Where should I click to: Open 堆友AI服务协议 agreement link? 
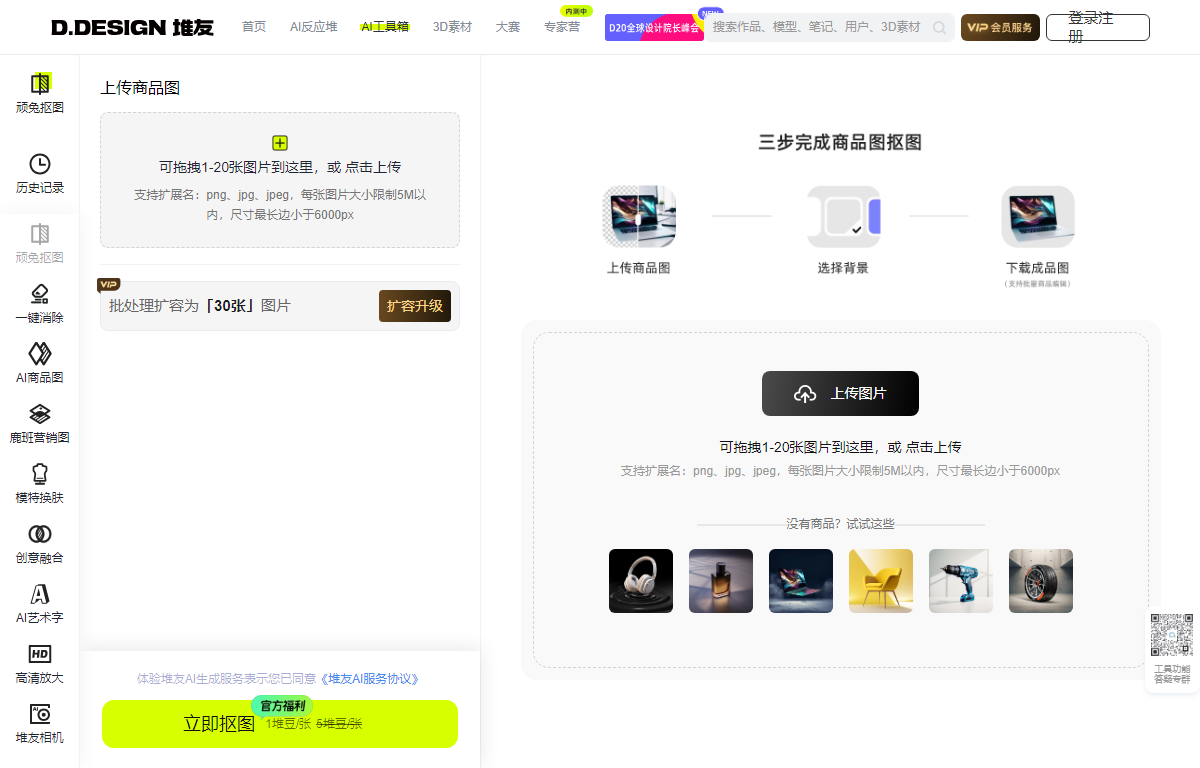pos(370,678)
